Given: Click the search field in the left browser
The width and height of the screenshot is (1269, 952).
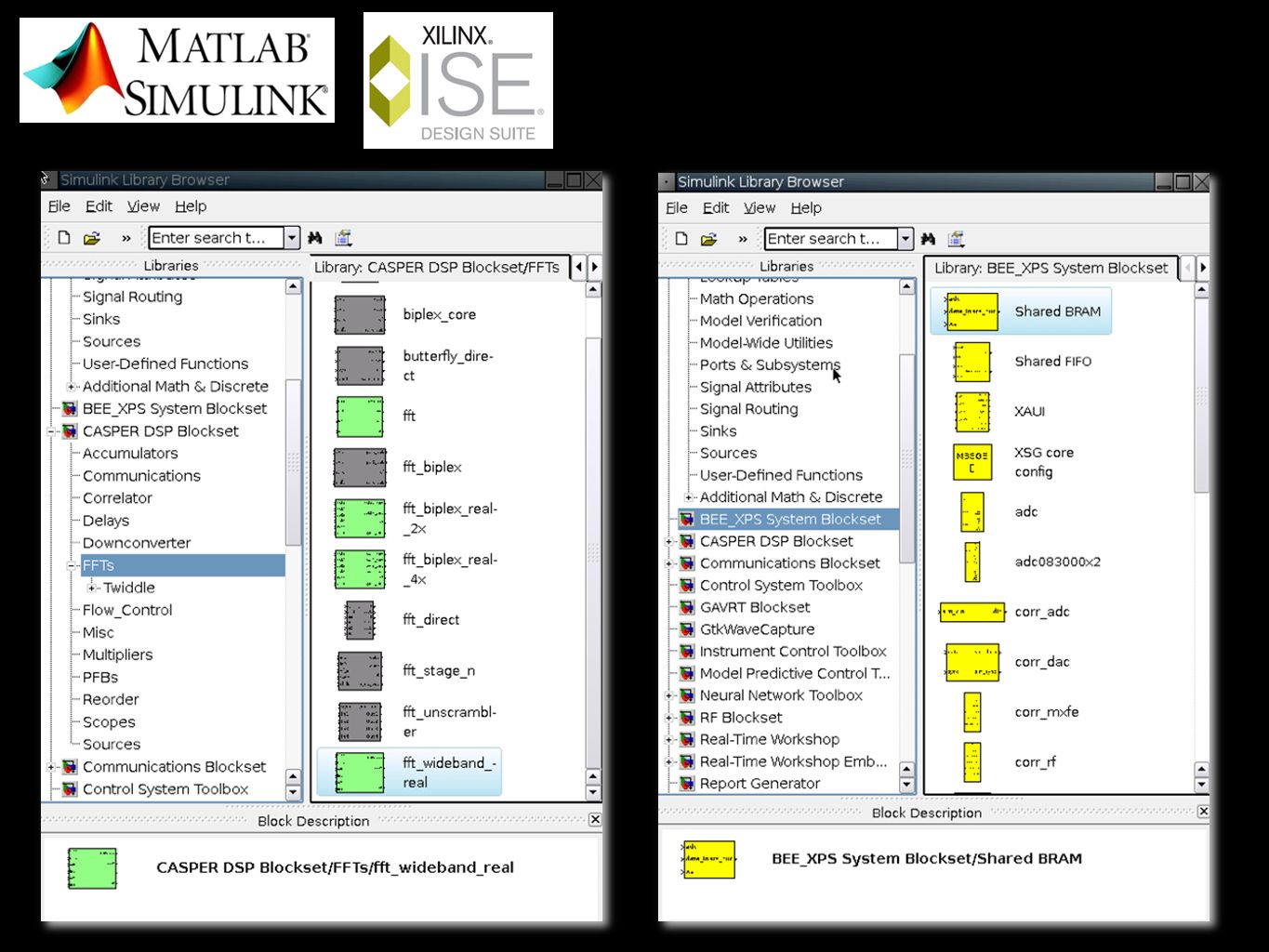Looking at the screenshot, I should point(216,238).
